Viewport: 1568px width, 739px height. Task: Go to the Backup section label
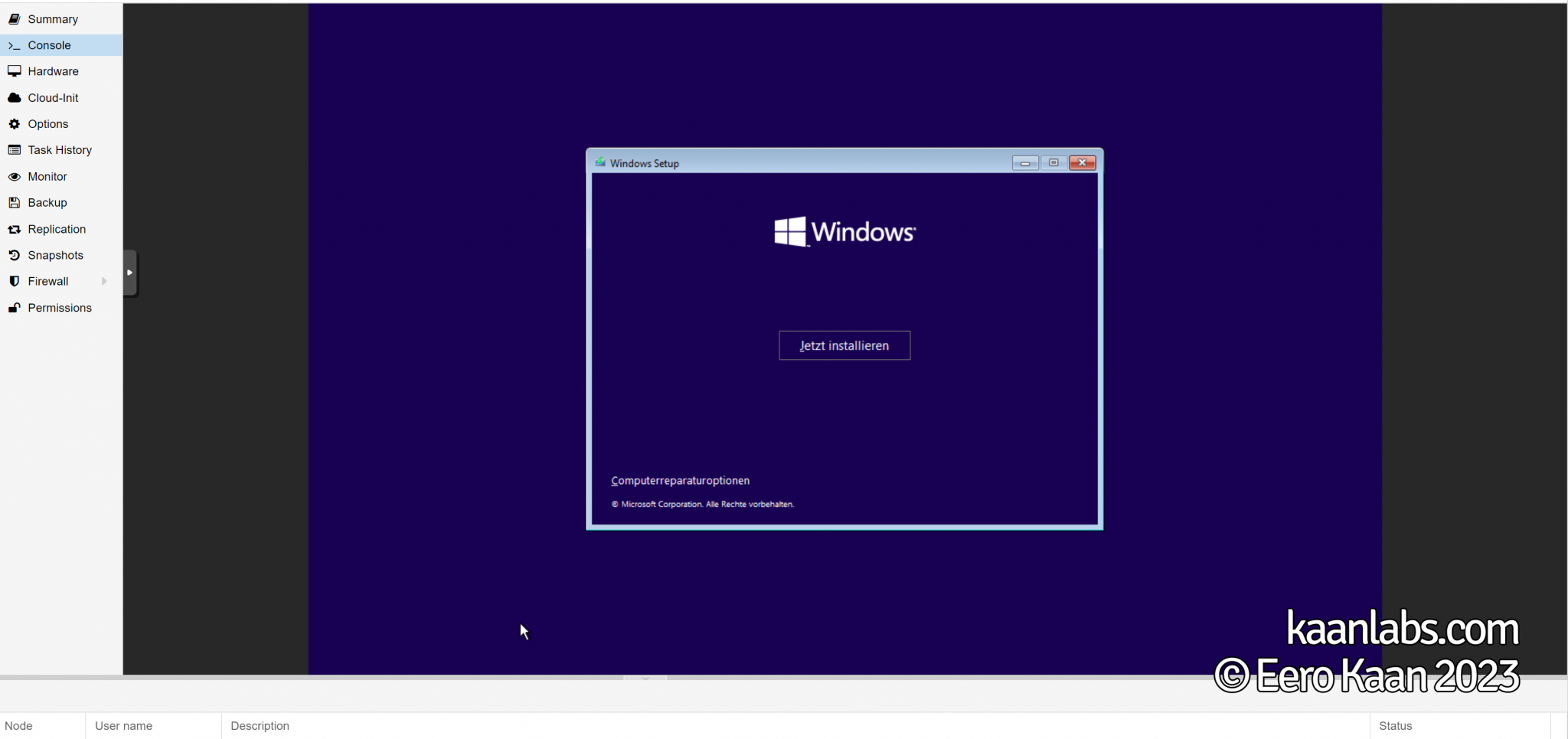(x=47, y=203)
